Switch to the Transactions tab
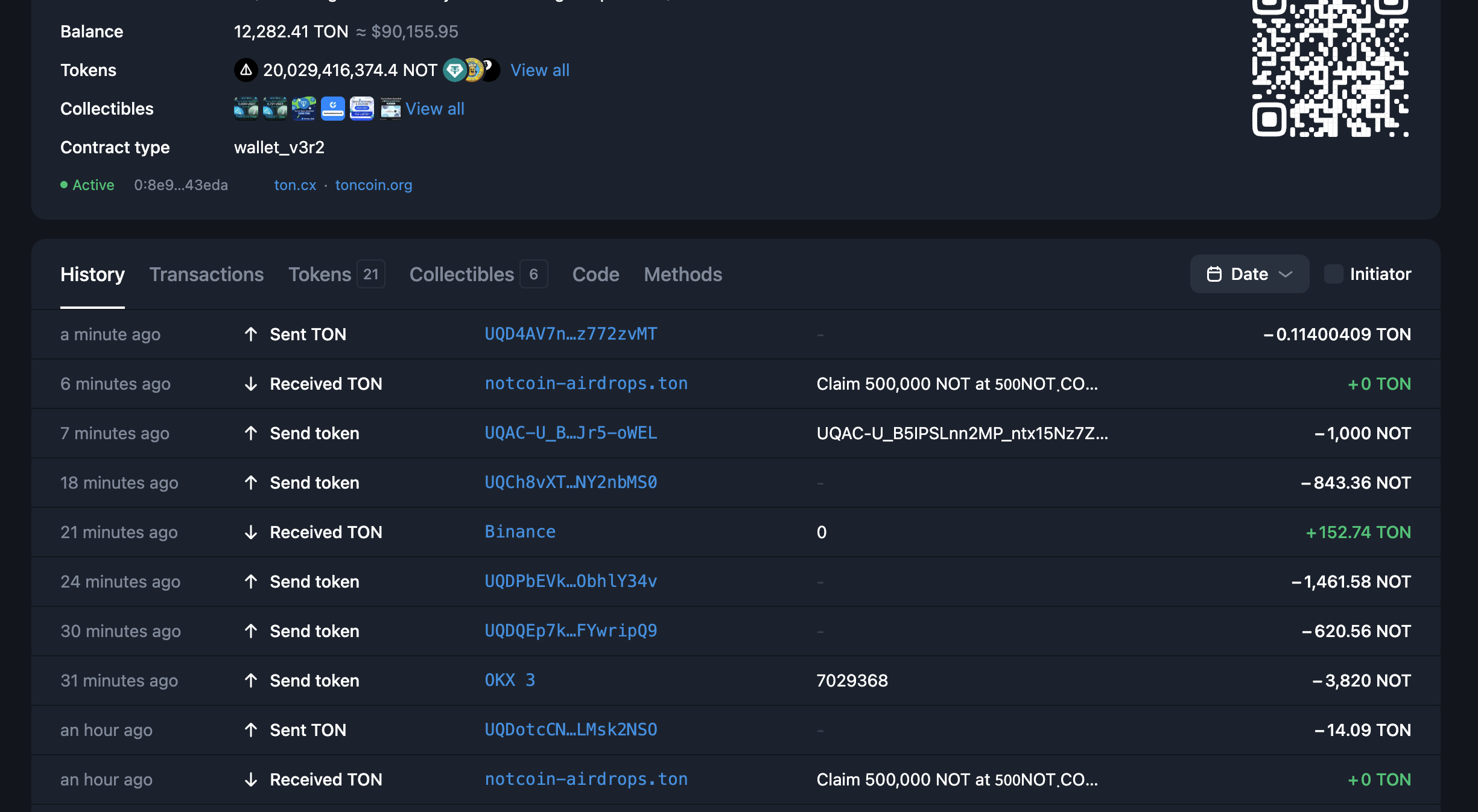Viewport: 1478px width, 812px height. click(x=206, y=274)
